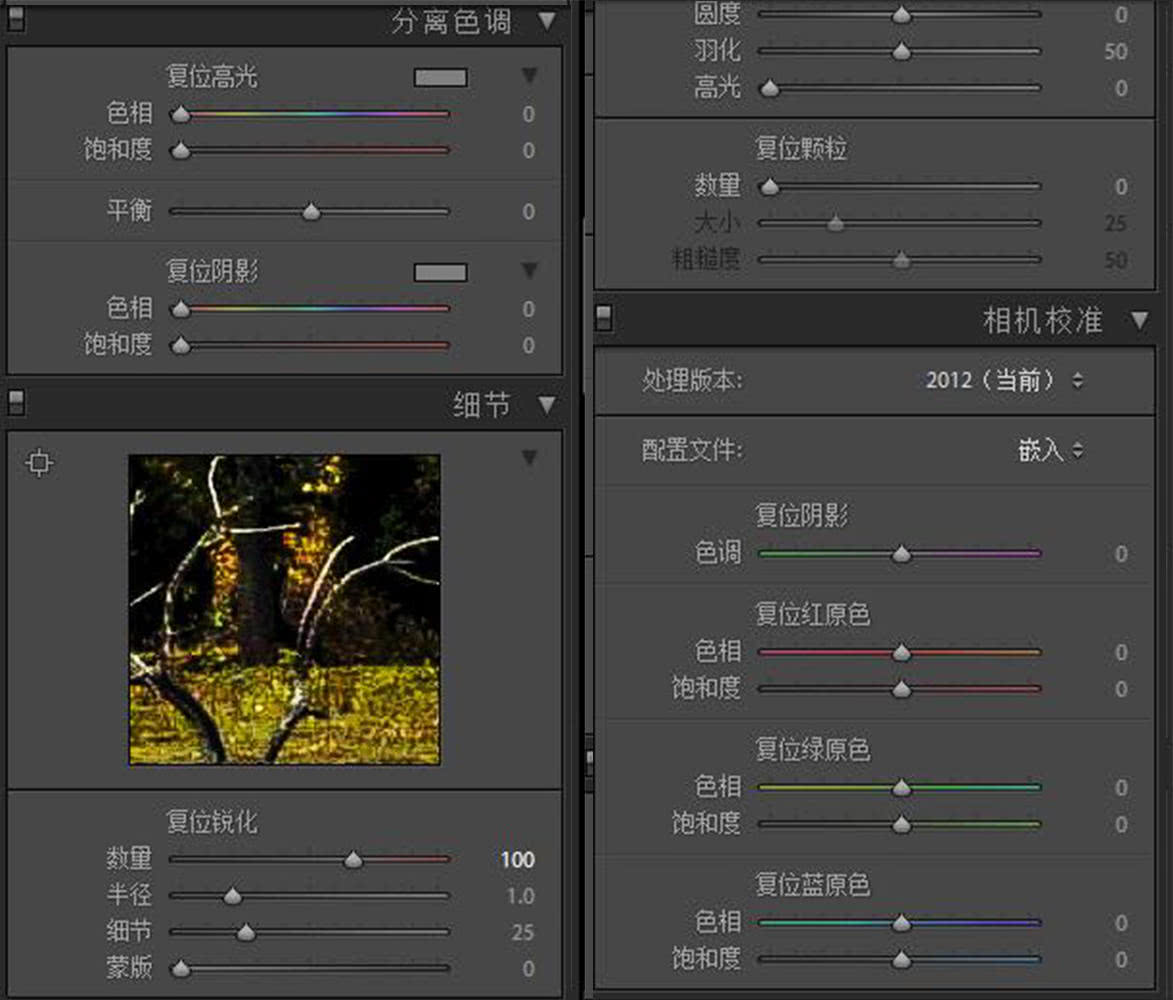Viewport: 1173px width, 1000px height.
Task: Collapse the 细节 panel
Action: 546,404
